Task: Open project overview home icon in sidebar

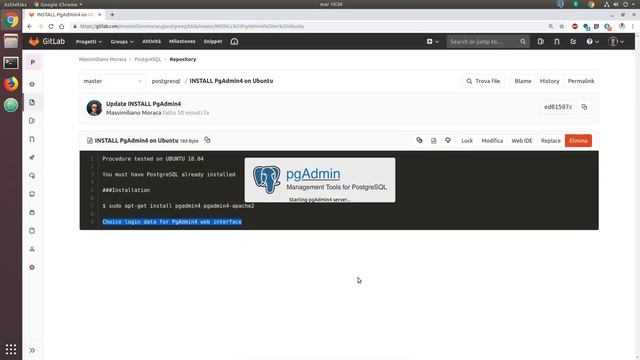Action: (32, 84)
